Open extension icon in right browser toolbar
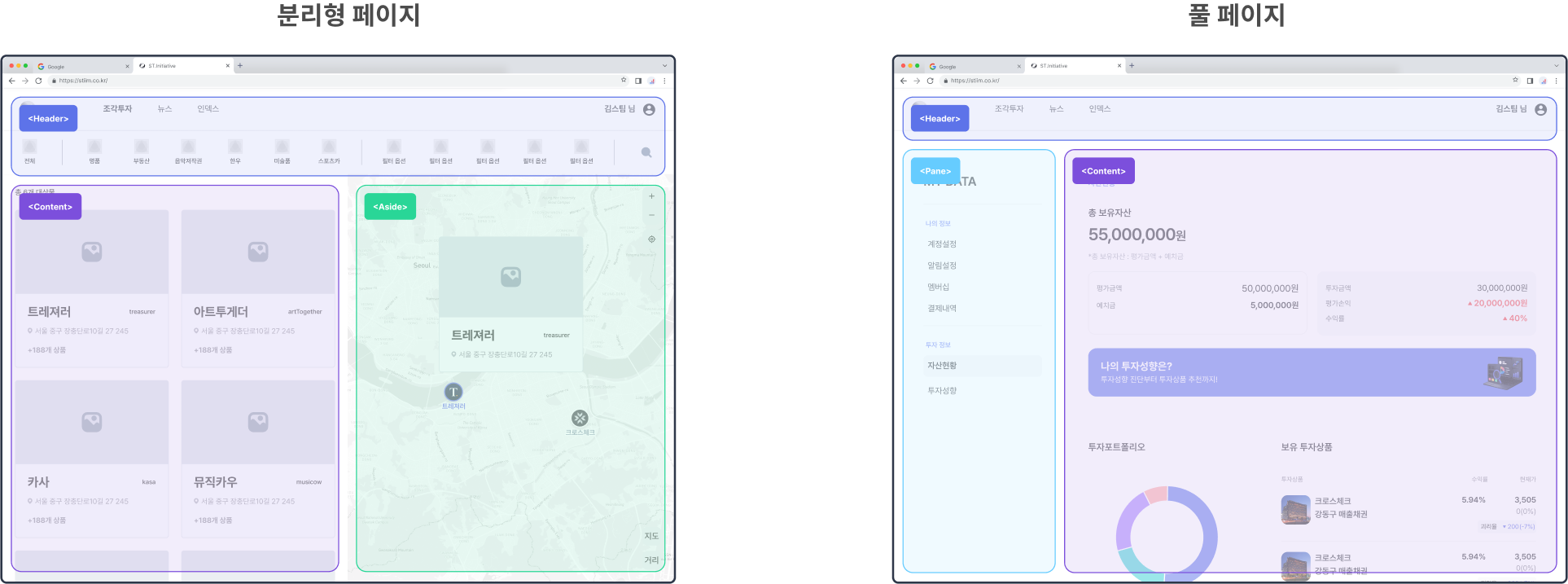The image size is (1568, 584). click(x=1543, y=81)
